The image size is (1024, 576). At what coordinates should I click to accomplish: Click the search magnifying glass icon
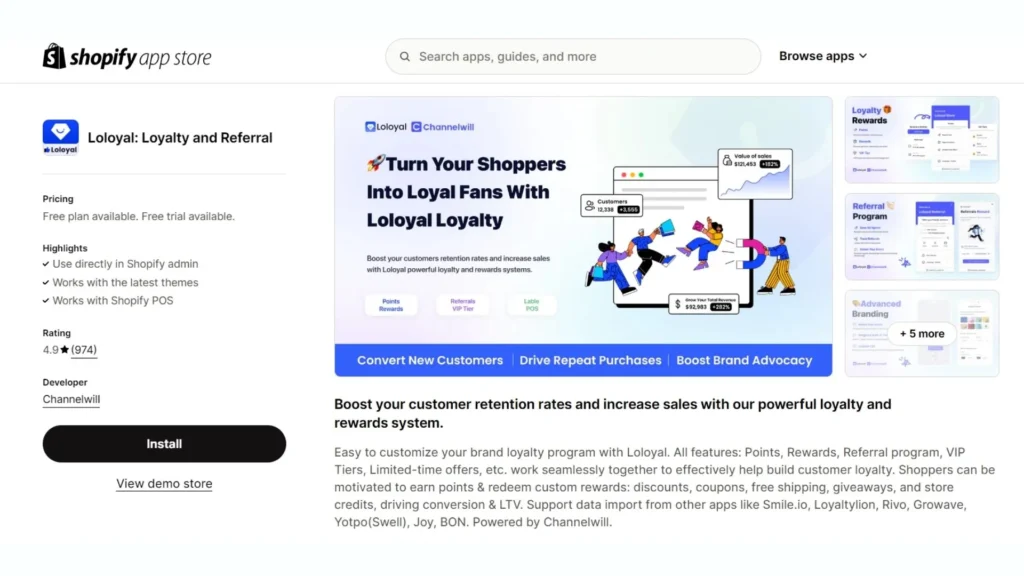tap(404, 56)
